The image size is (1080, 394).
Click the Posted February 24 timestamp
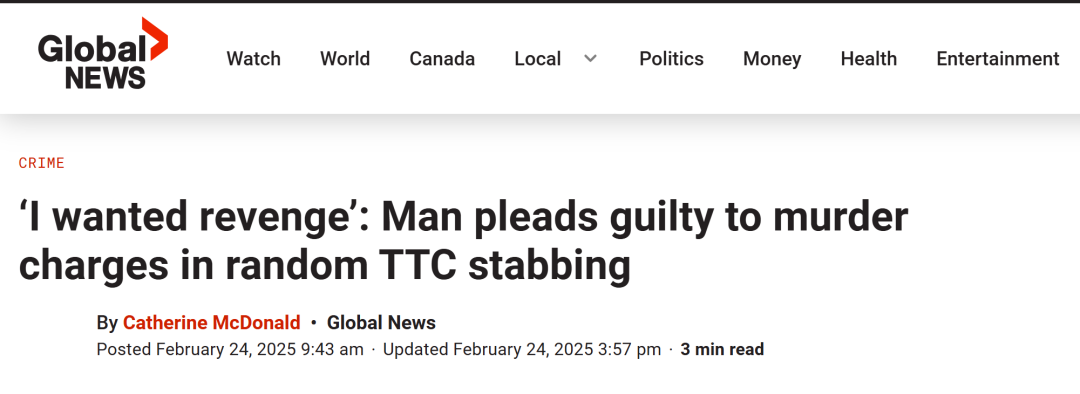click(x=230, y=349)
